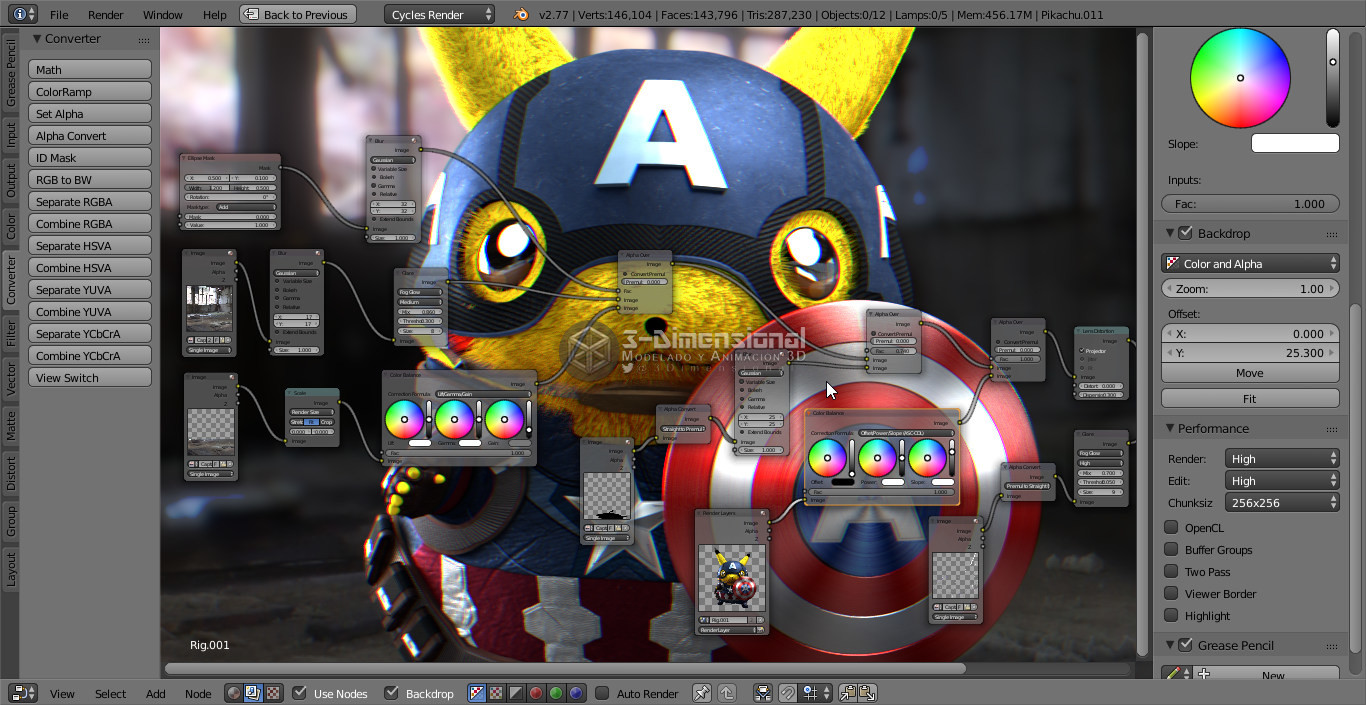Click the Fit backdrop button
The width and height of the screenshot is (1366, 705).
click(x=1250, y=398)
